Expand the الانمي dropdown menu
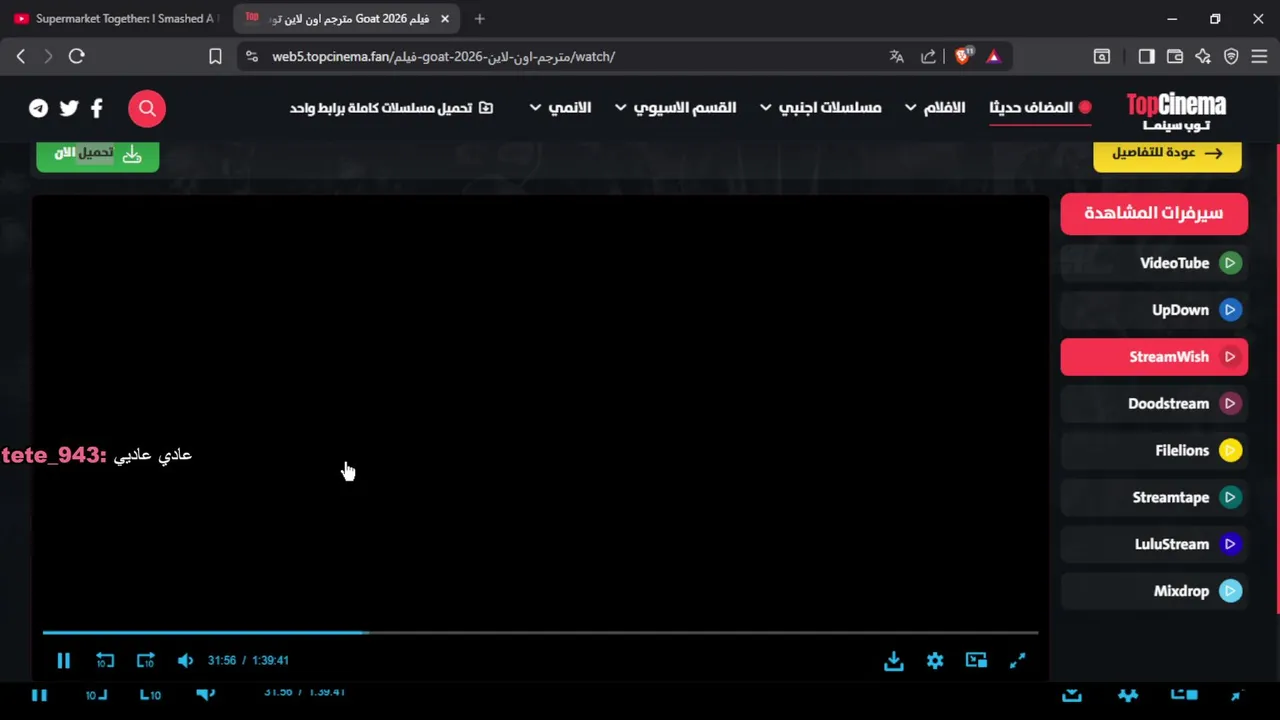 (x=560, y=107)
